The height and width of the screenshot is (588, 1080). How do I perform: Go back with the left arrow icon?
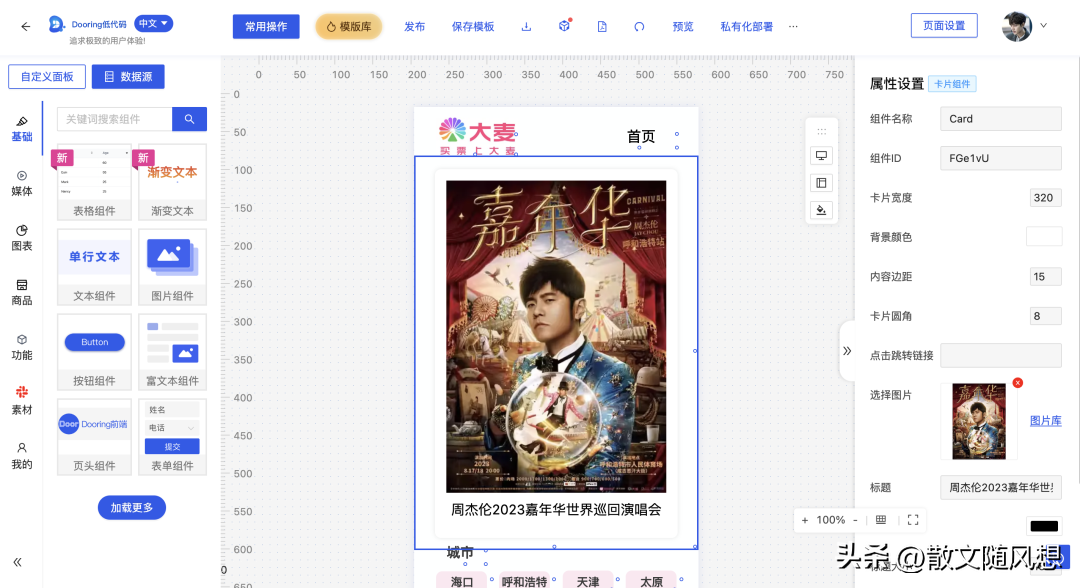coord(25,27)
